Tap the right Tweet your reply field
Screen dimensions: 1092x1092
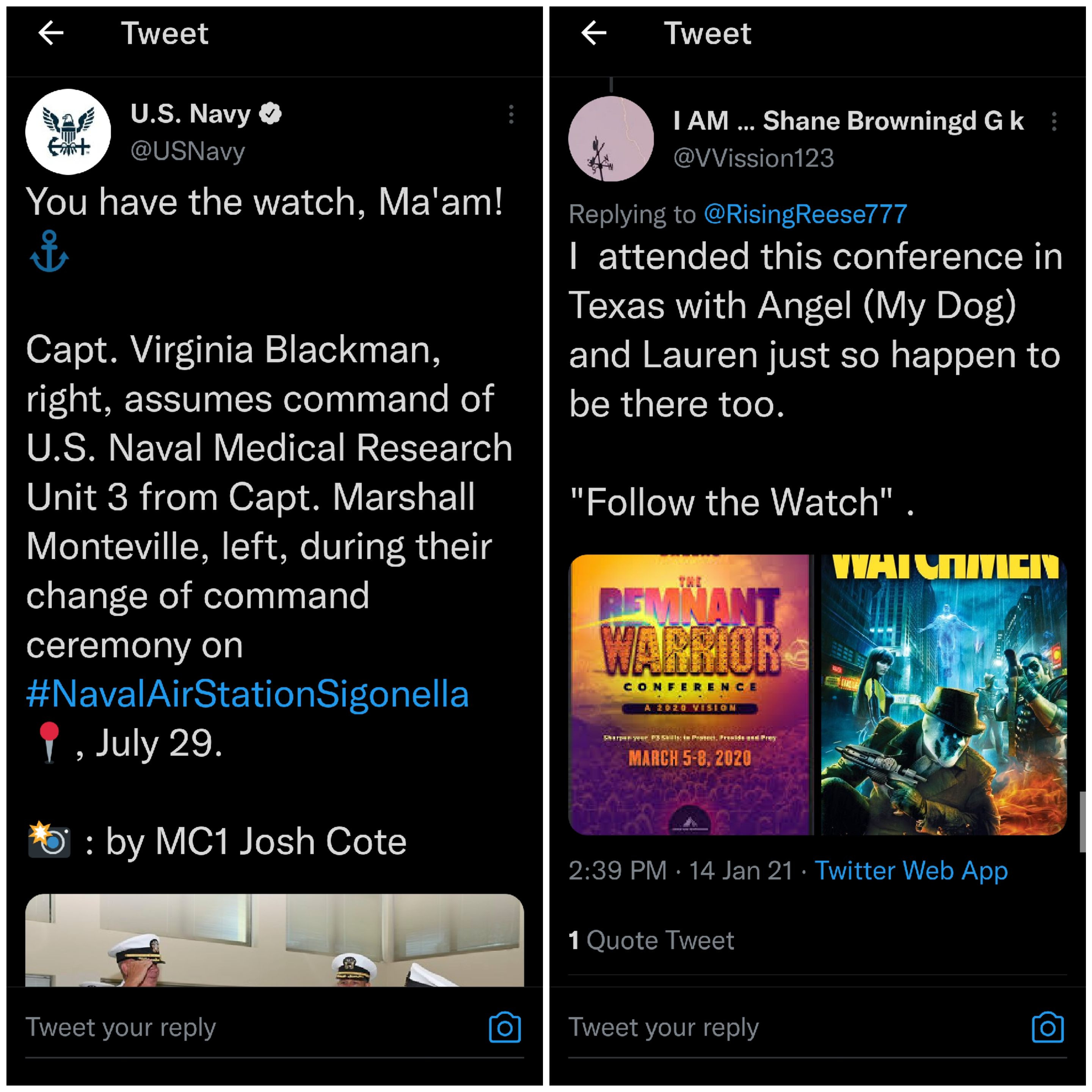797,1027
